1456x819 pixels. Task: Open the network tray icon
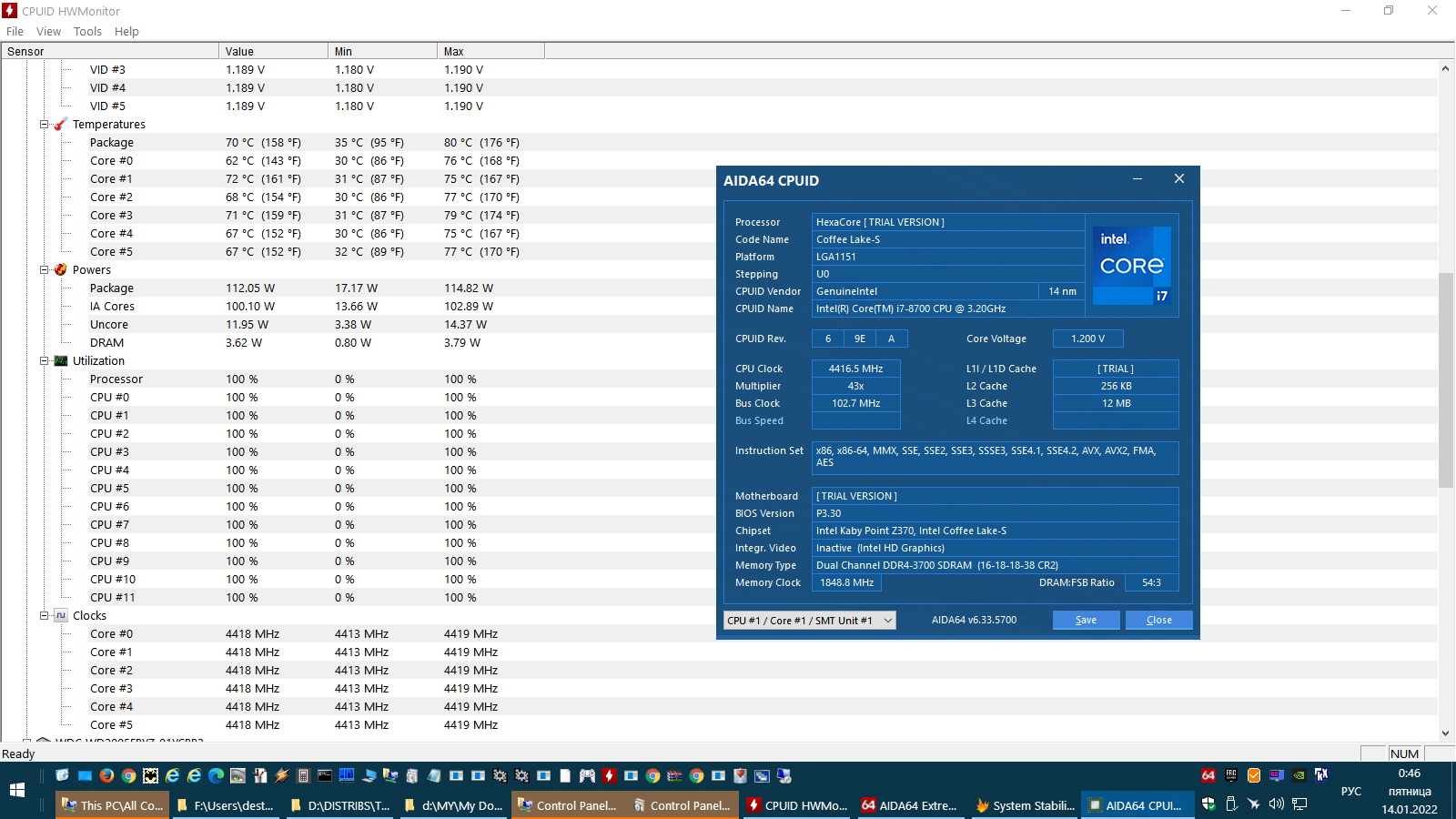(x=1299, y=804)
